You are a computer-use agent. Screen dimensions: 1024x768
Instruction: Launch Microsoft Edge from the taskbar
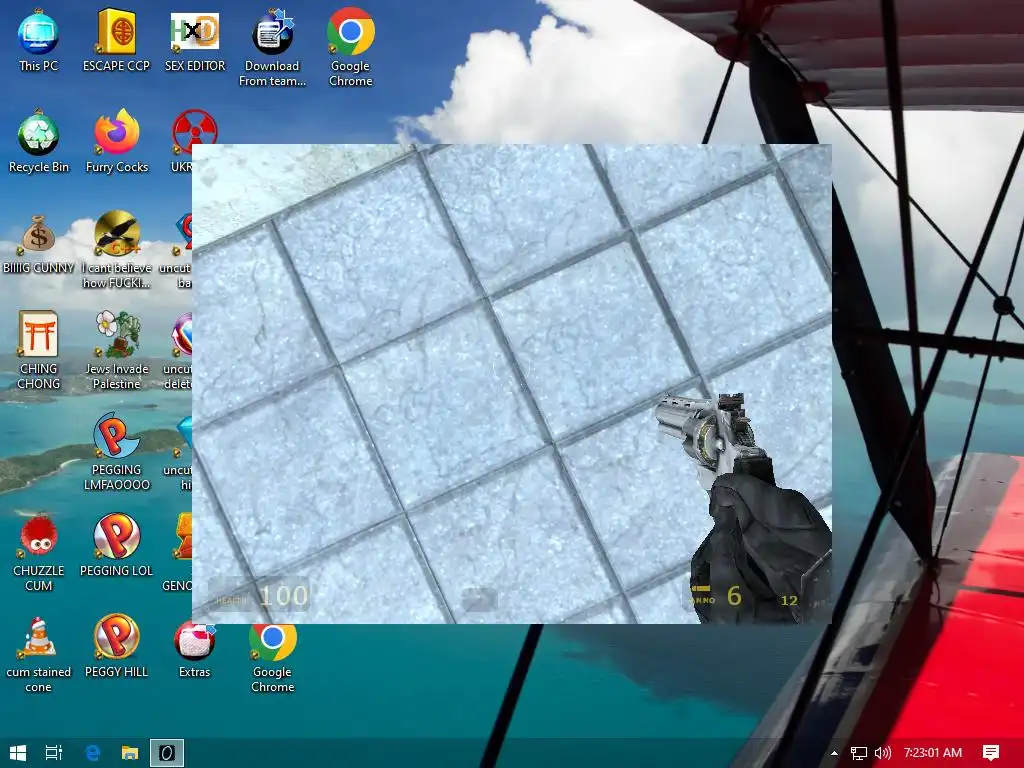93,753
